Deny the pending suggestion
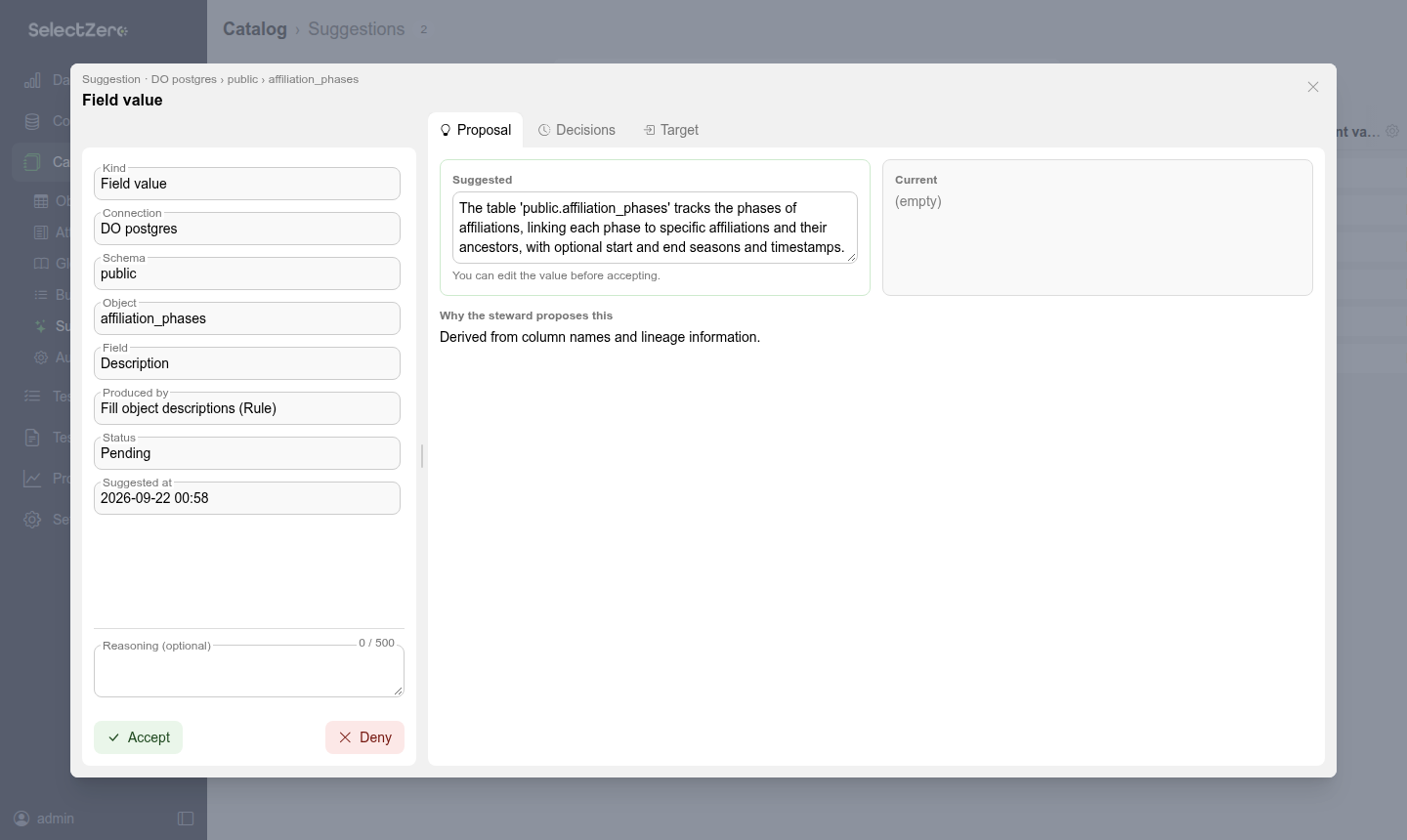Viewport: 1407px width, 840px height. click(364, 737)
